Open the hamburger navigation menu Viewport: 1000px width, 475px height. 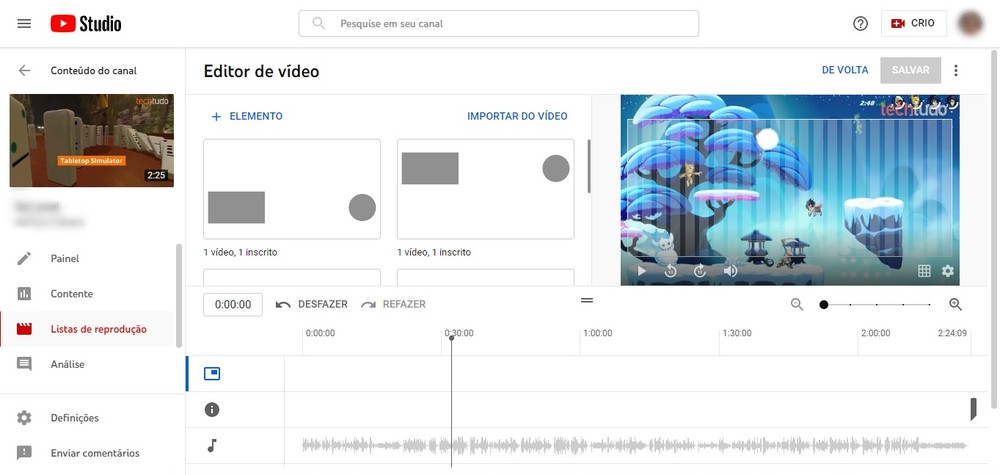pyautogui.click(x=24, y=24)
